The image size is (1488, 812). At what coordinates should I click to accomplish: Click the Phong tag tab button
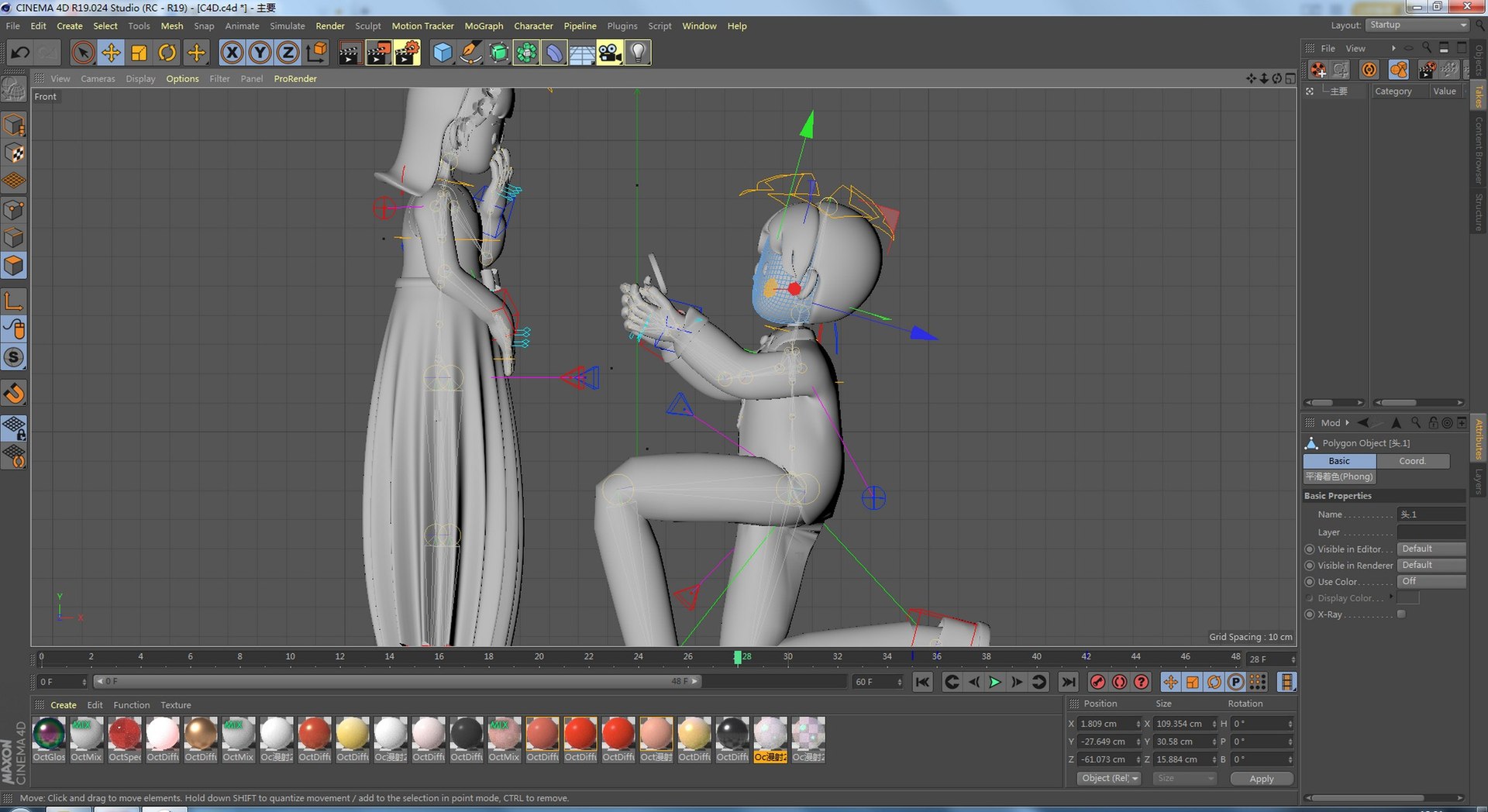click(x=1339, y=477)
